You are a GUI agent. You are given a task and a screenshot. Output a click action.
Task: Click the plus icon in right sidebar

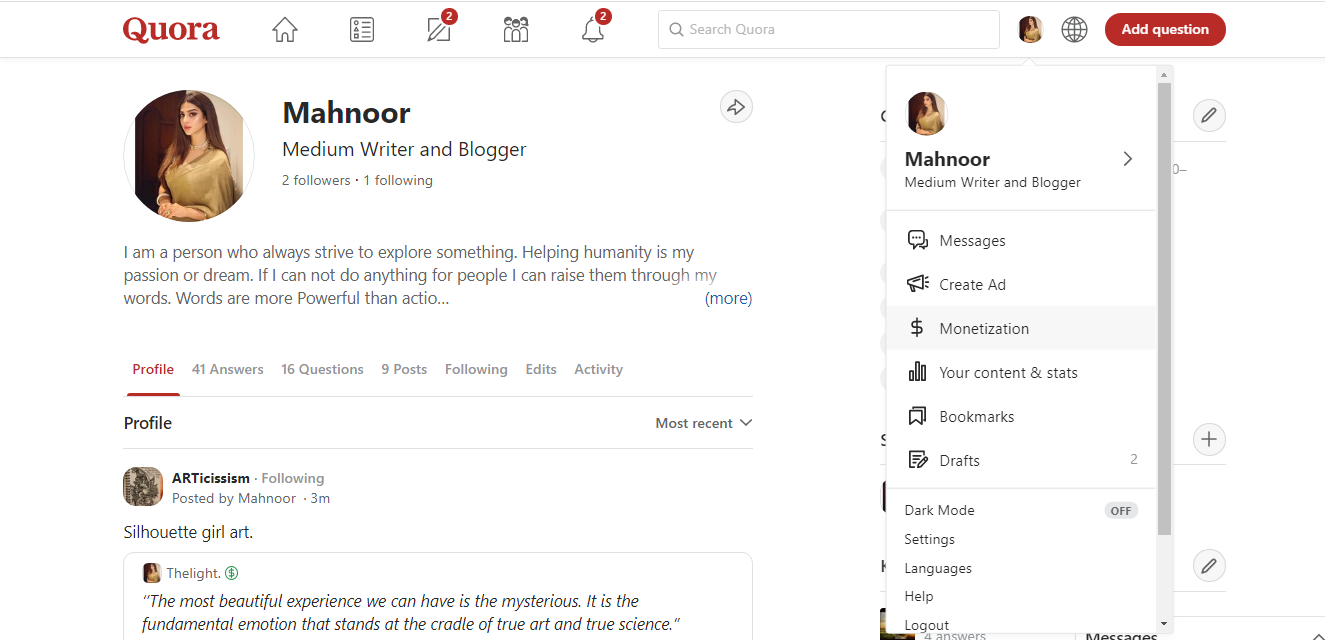pos(1209,439)
